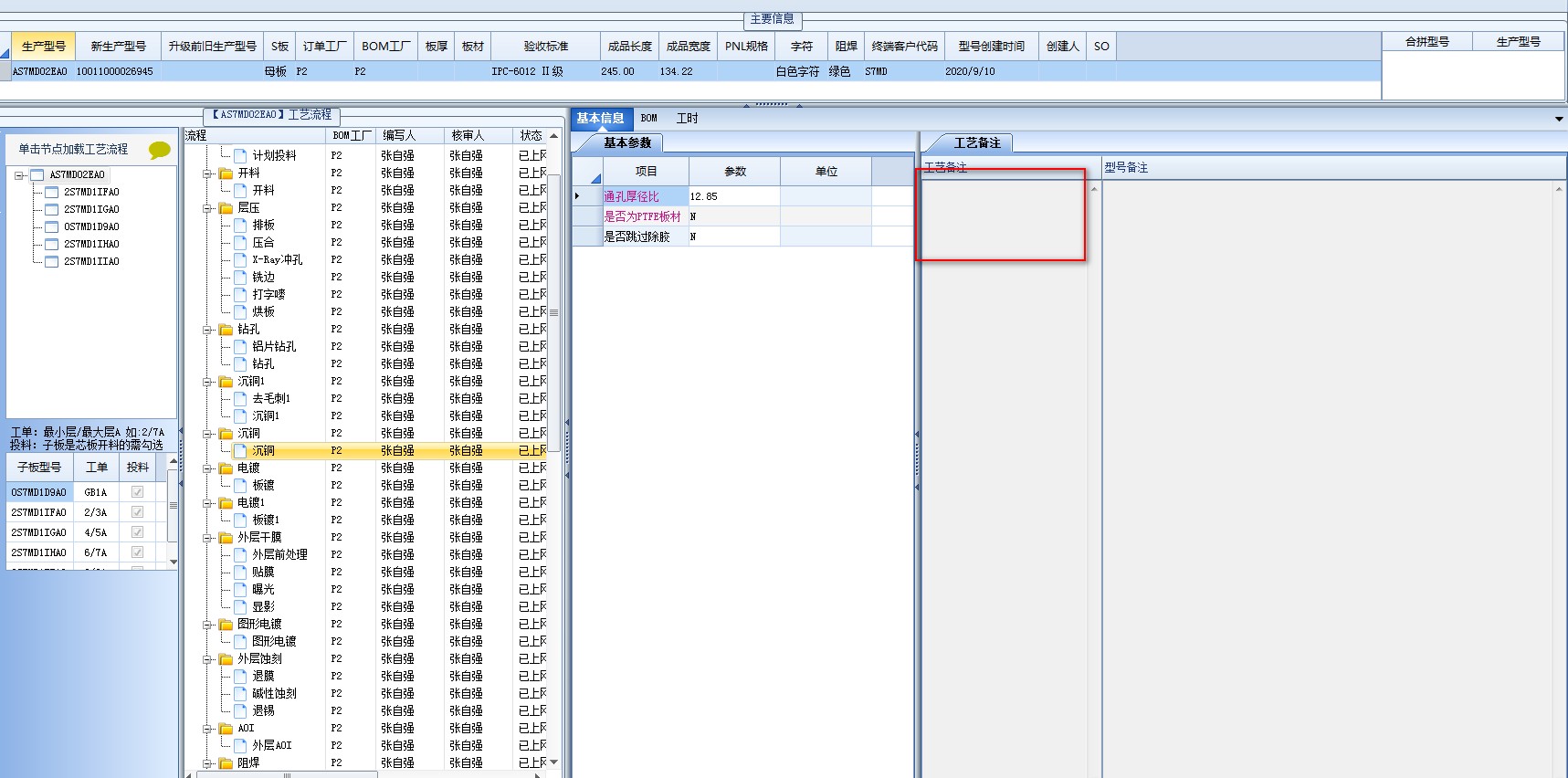Select the 工艺备注 tab
The width and height of the screenshot is (1568, 778).
977,143
